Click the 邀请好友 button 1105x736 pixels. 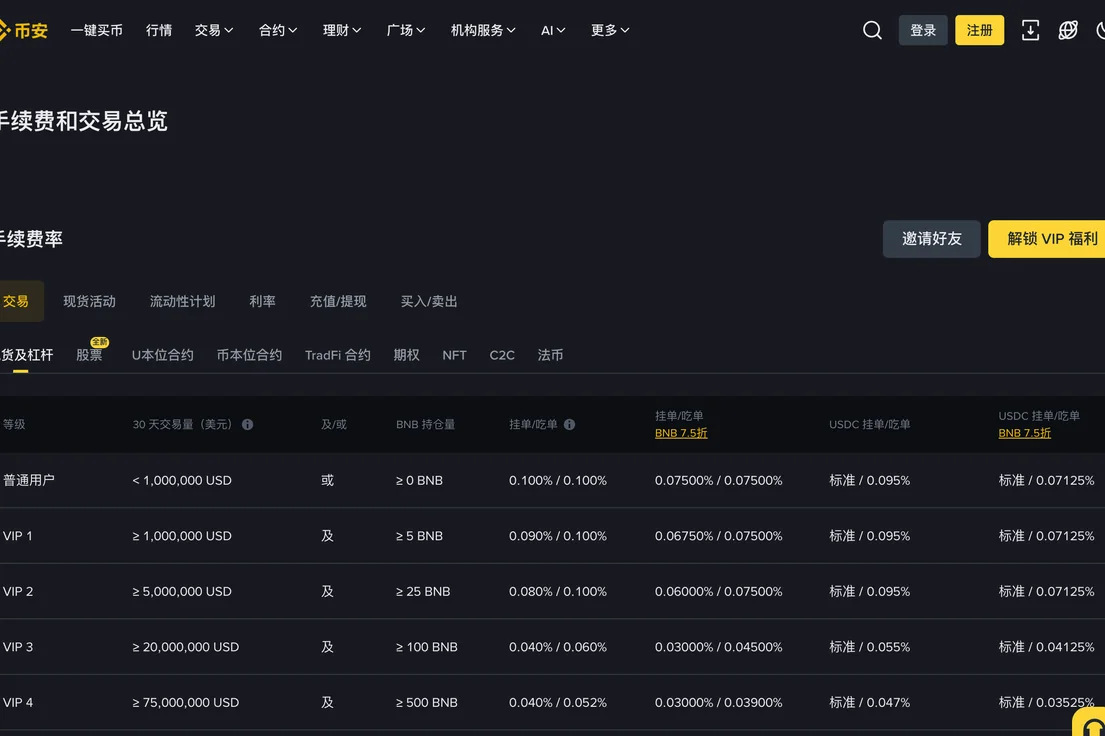click(931, 239)
